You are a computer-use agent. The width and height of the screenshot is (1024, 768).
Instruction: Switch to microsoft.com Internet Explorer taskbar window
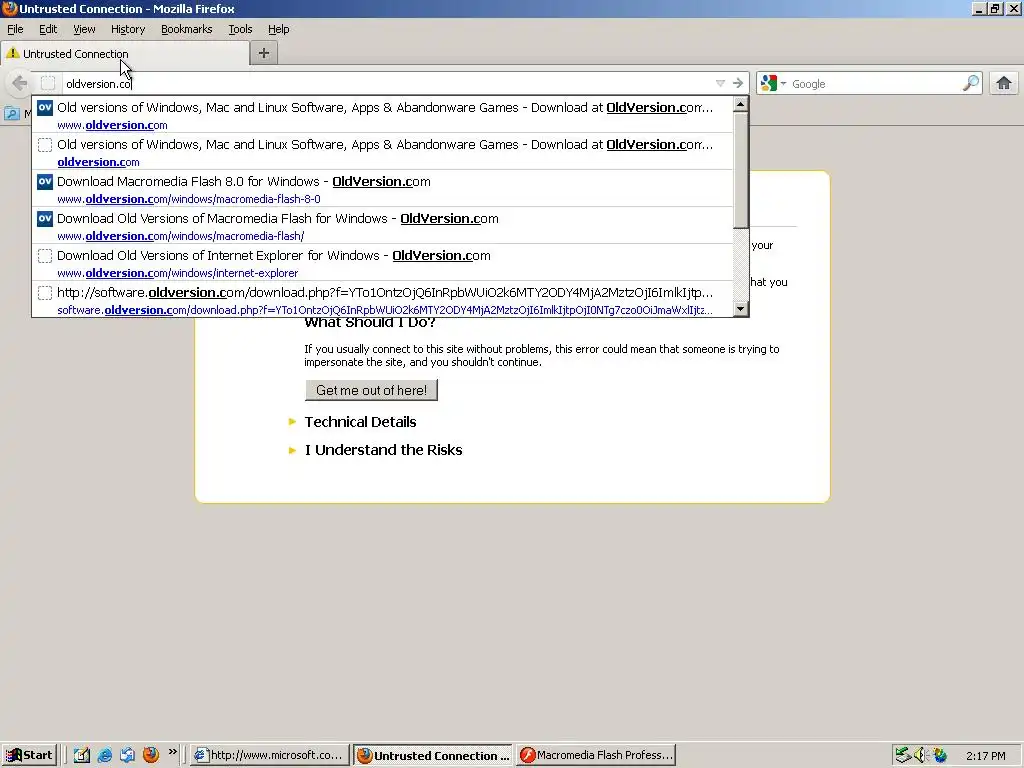pyautogui.click(x=270, y=755)
